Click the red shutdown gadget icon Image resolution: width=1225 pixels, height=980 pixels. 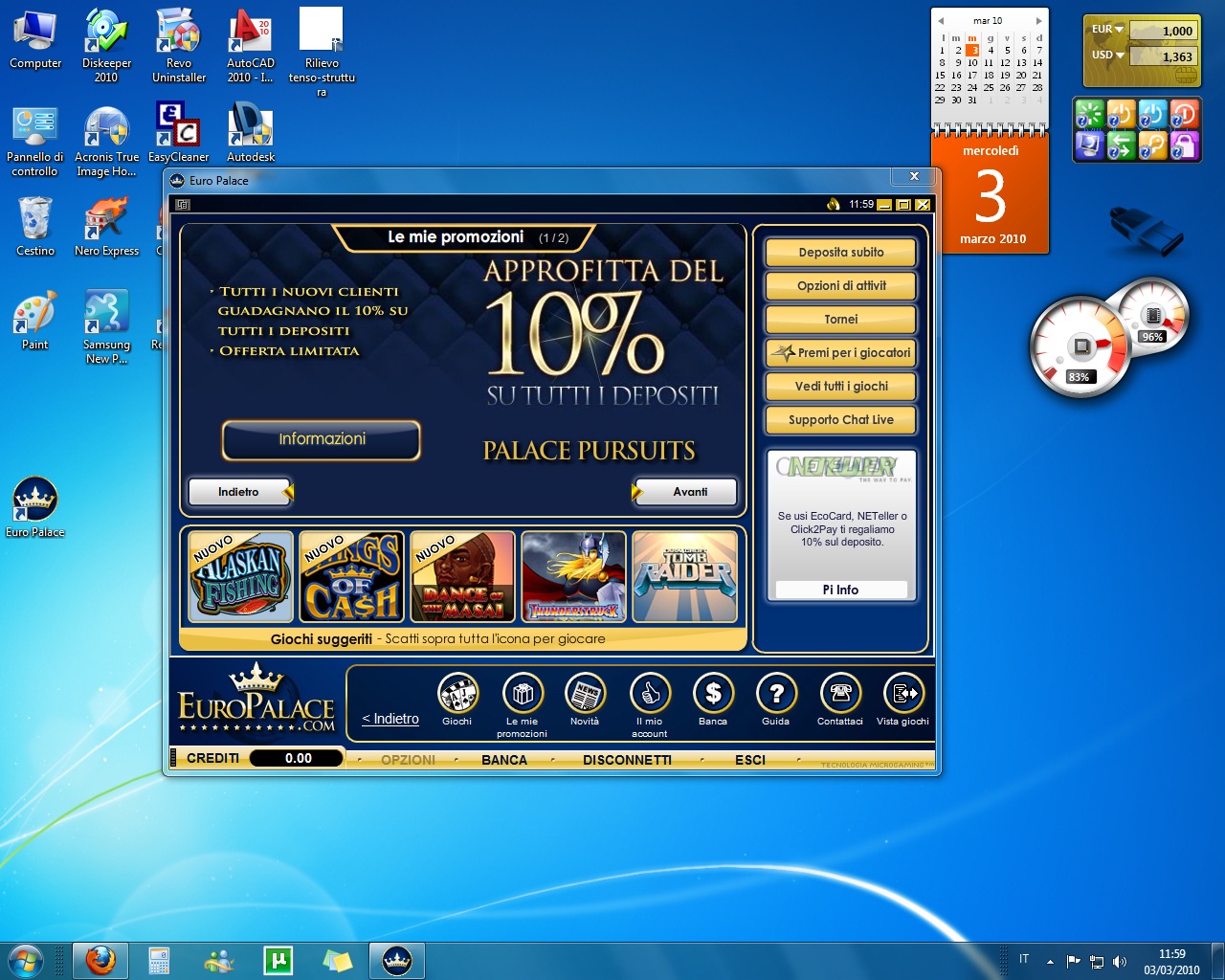[1185, 115]
